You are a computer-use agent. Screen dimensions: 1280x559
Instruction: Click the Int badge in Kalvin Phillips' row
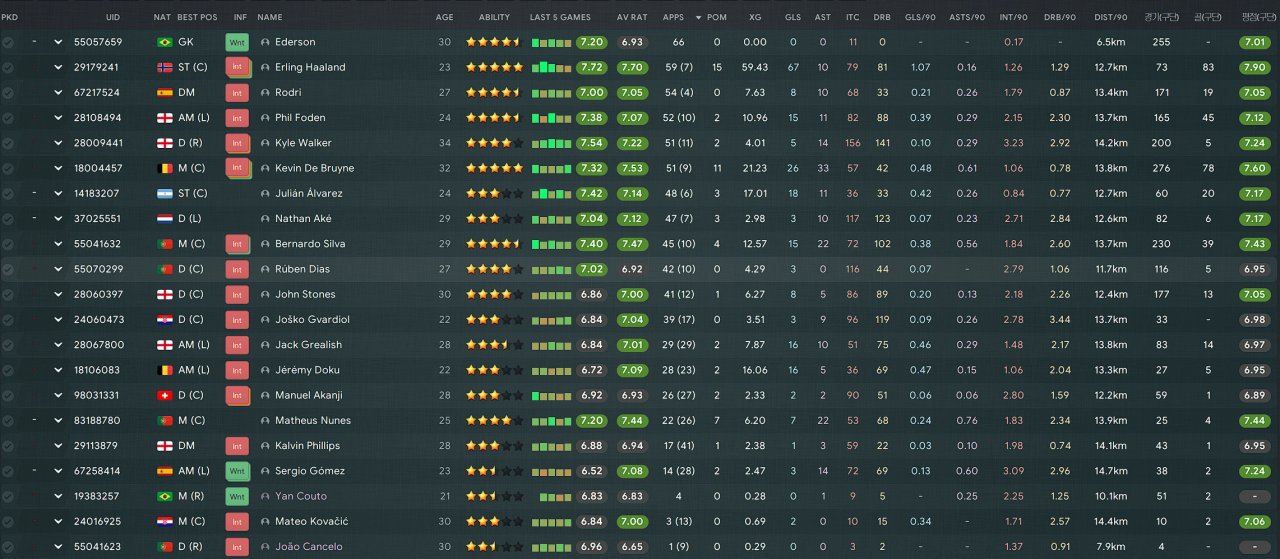[238, 446]
